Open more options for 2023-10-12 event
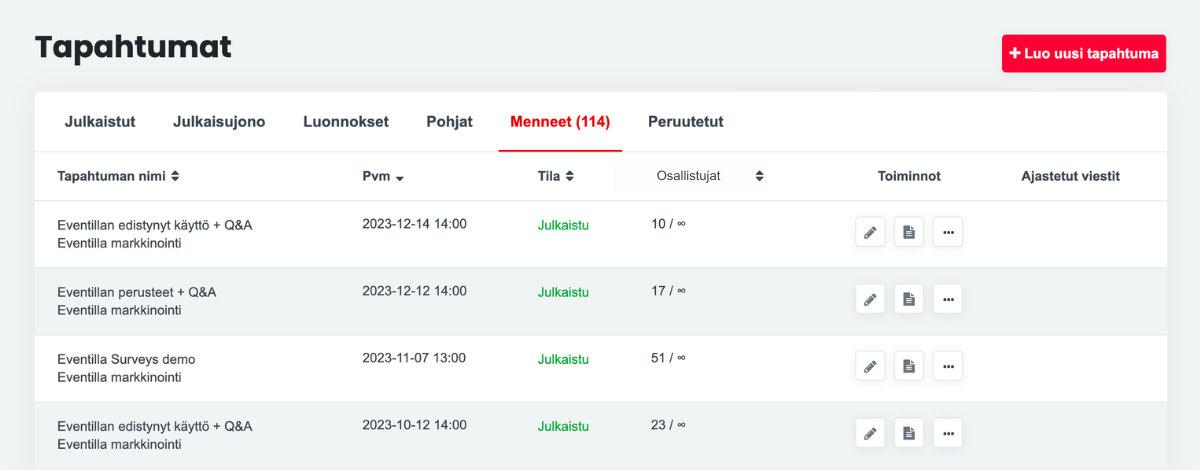The width and height of the screenshot is (1200, 470). click(948, 433)
